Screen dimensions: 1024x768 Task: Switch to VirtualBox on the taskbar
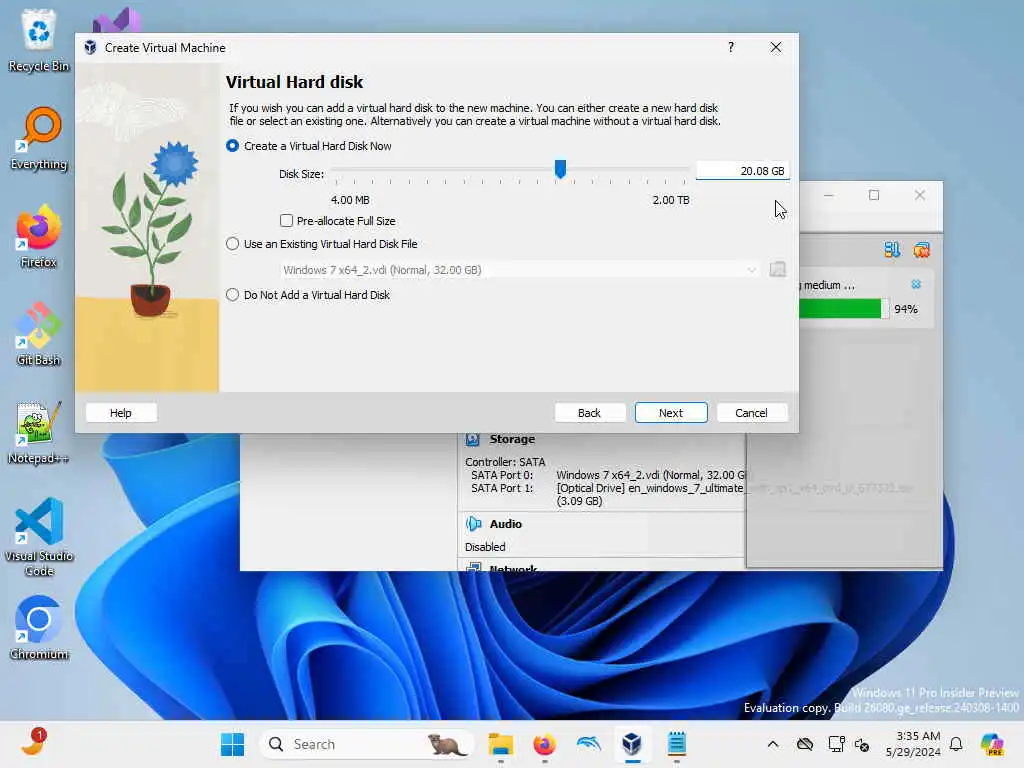[632, 744]
